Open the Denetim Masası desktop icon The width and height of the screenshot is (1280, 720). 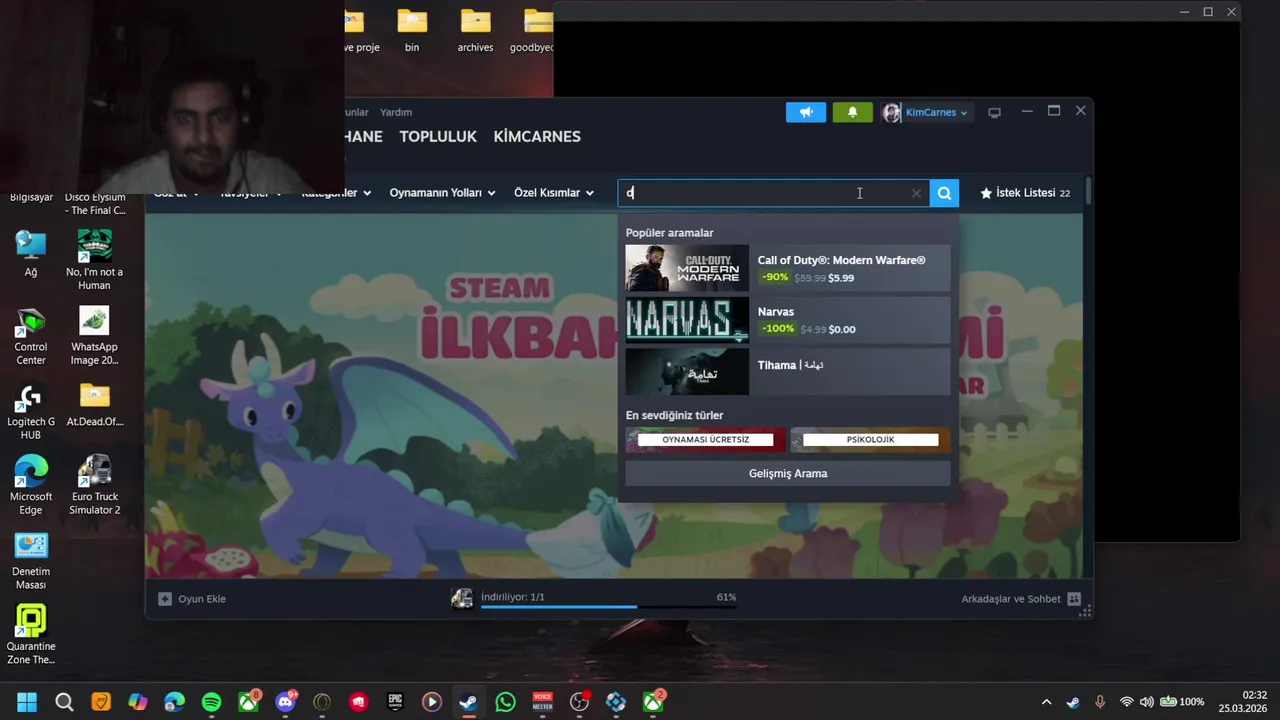(x=31, y=560)
